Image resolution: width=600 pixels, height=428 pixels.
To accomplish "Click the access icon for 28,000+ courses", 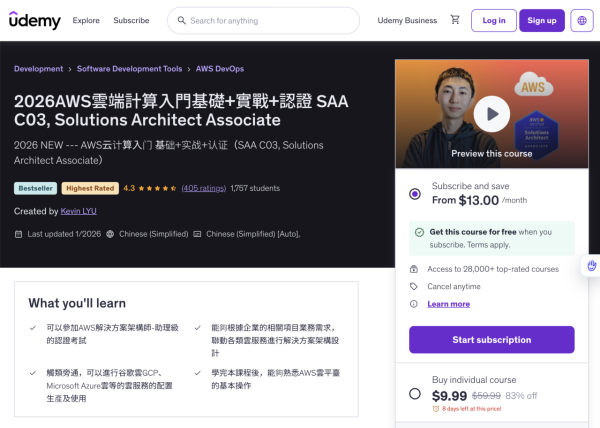I will 414,269.
